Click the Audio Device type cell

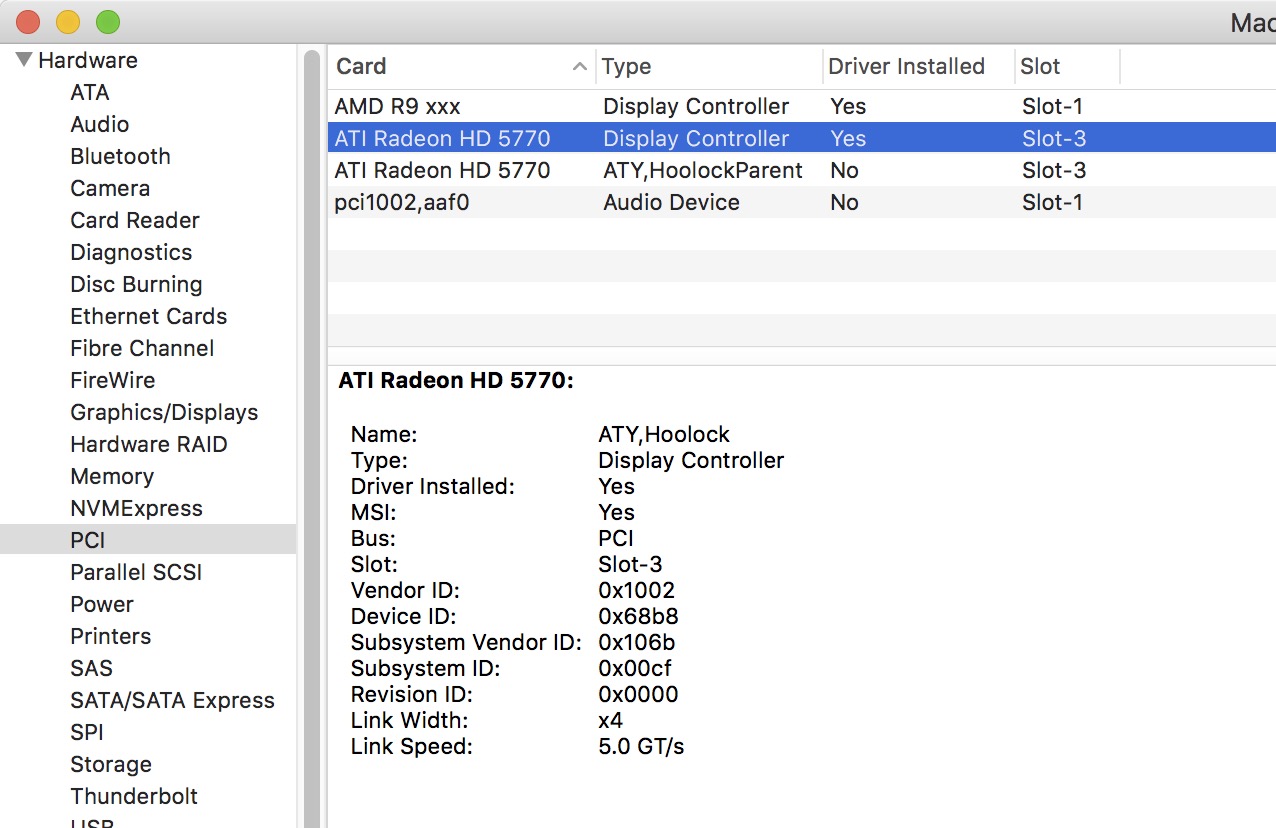point(671,202)
